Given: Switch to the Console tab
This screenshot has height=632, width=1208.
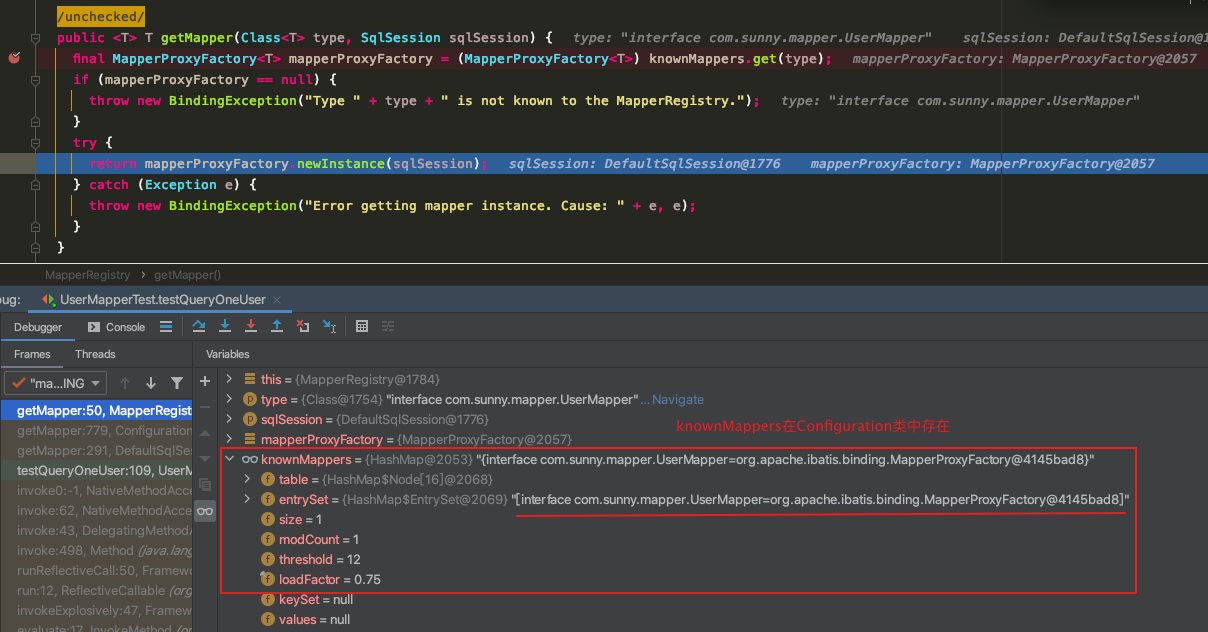Looking at the screenshot, I should (117, 327).
